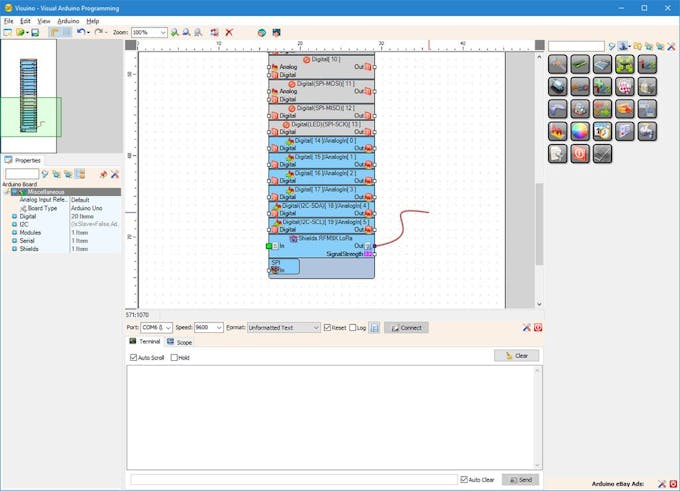Click the design canvas vertical scrollbar thumb
This screenshot has width=680, height=491.
[x=539, y=224]
